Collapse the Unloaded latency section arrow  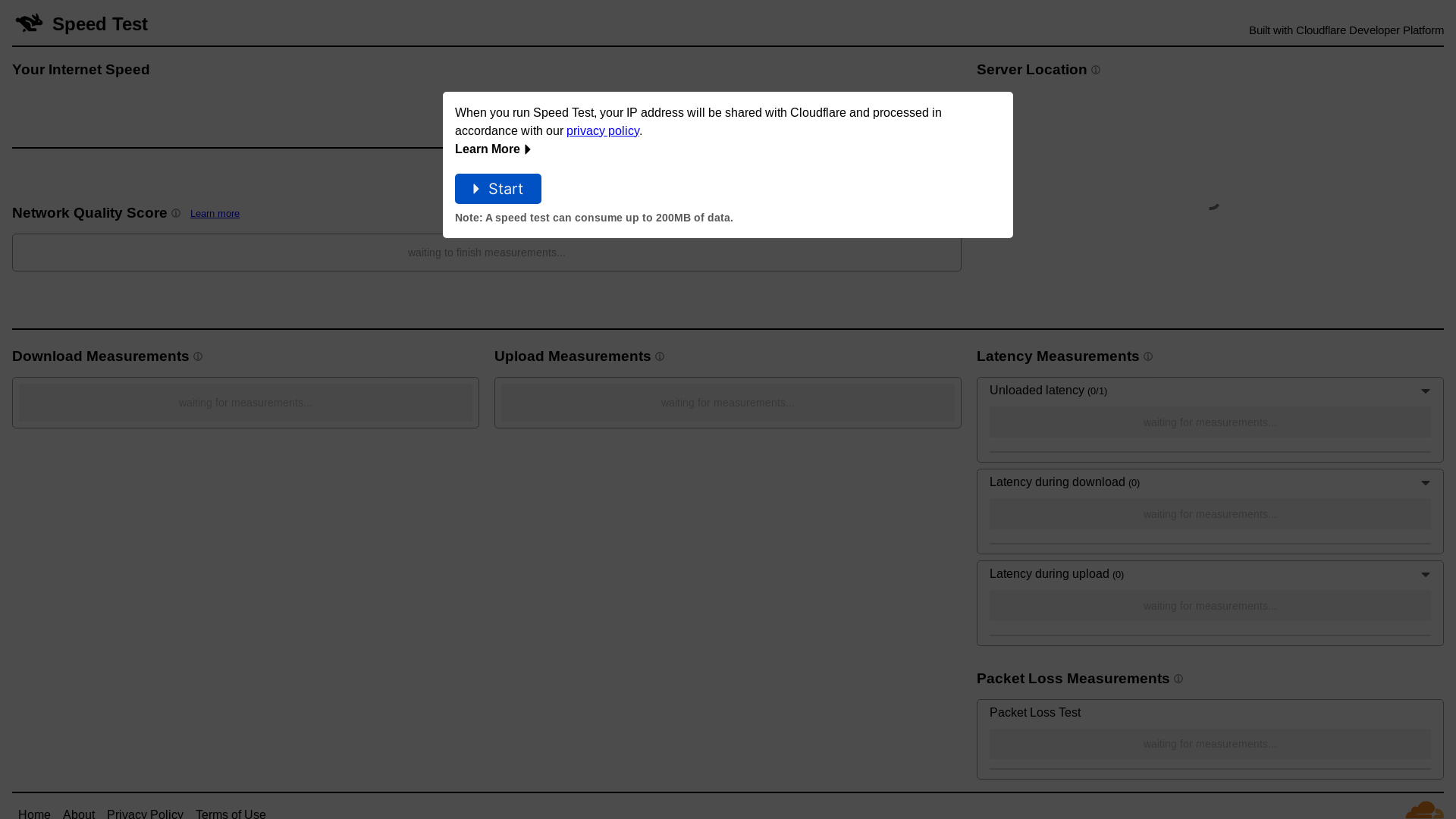coord(1426,391)
